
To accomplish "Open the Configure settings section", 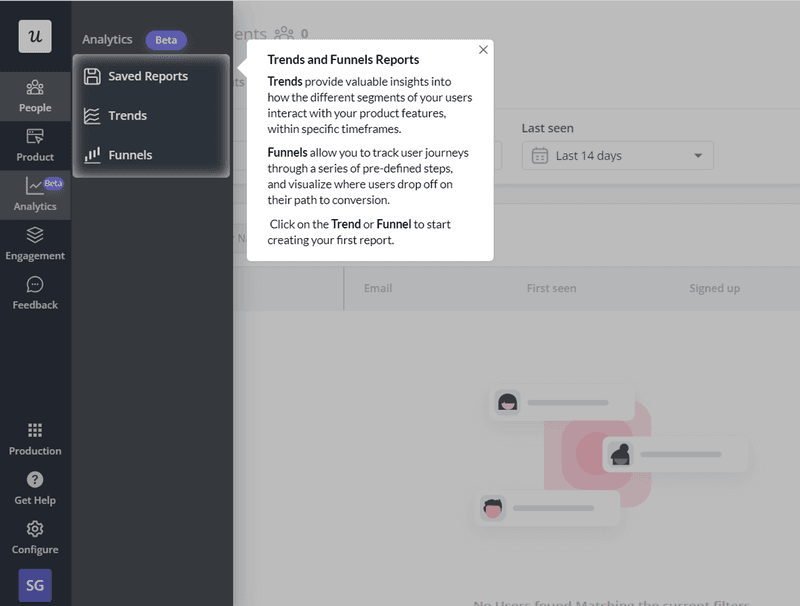I will click(x=35, y=540).
